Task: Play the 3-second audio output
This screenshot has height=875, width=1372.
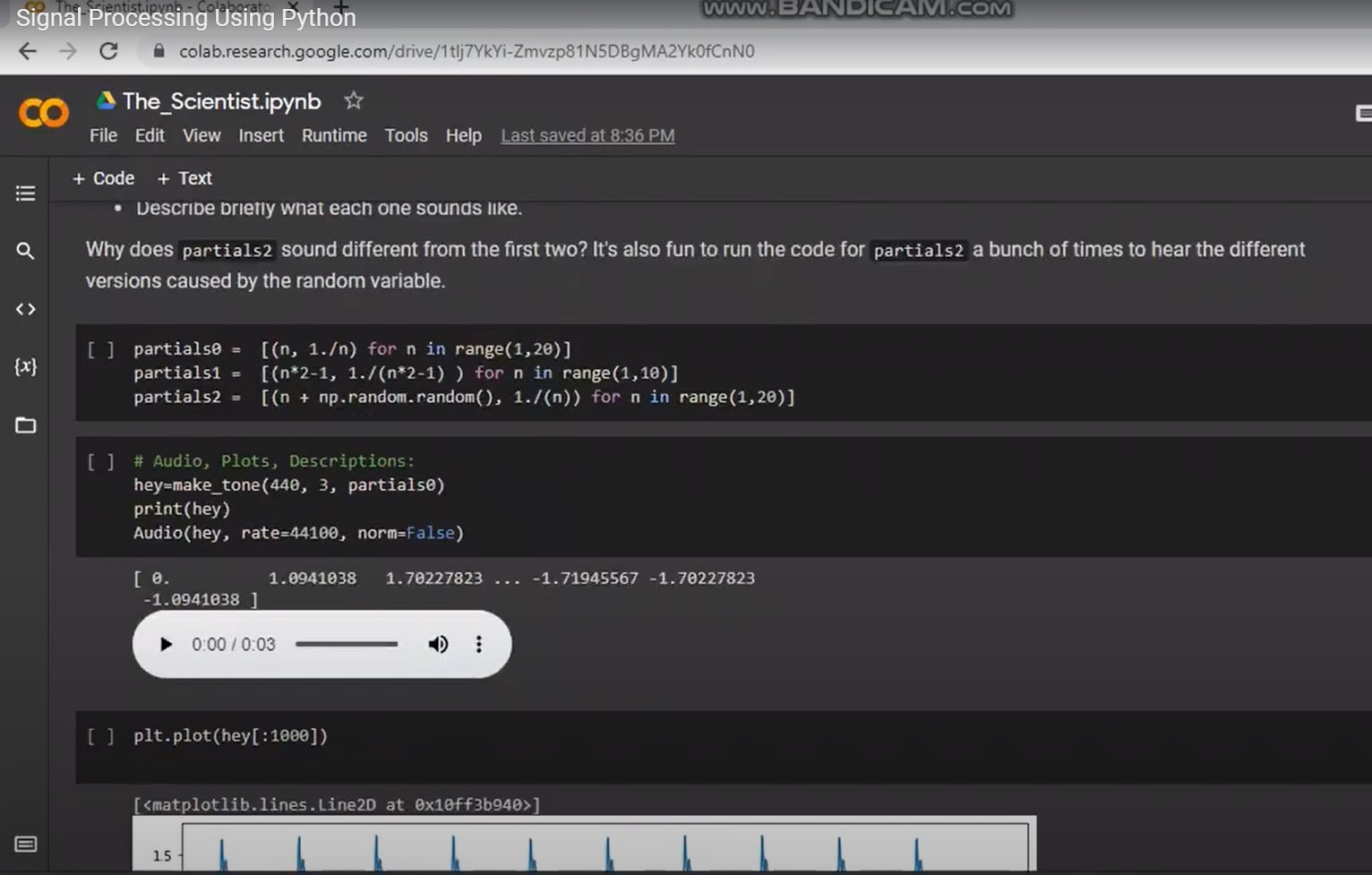Action: 166,644
